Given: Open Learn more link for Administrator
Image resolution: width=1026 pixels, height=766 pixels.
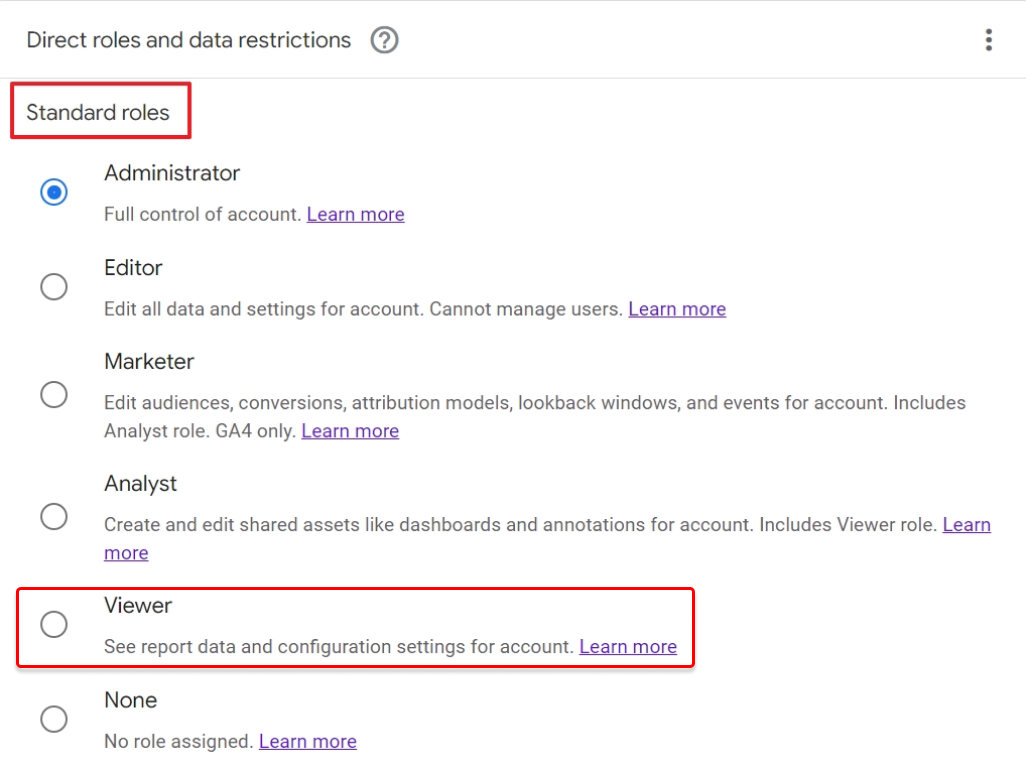Looking at the screenshot, I should tap(355, 214).
